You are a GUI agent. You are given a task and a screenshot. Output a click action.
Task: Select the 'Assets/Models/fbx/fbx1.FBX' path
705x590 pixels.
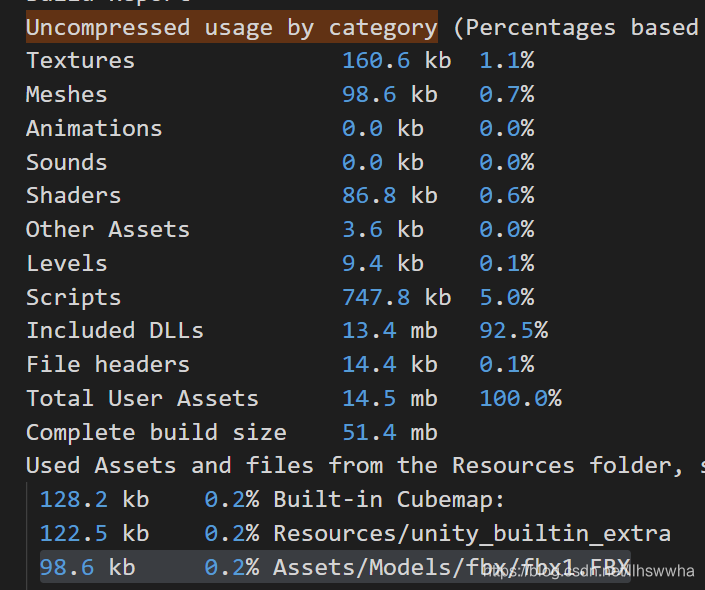point(451,567)
